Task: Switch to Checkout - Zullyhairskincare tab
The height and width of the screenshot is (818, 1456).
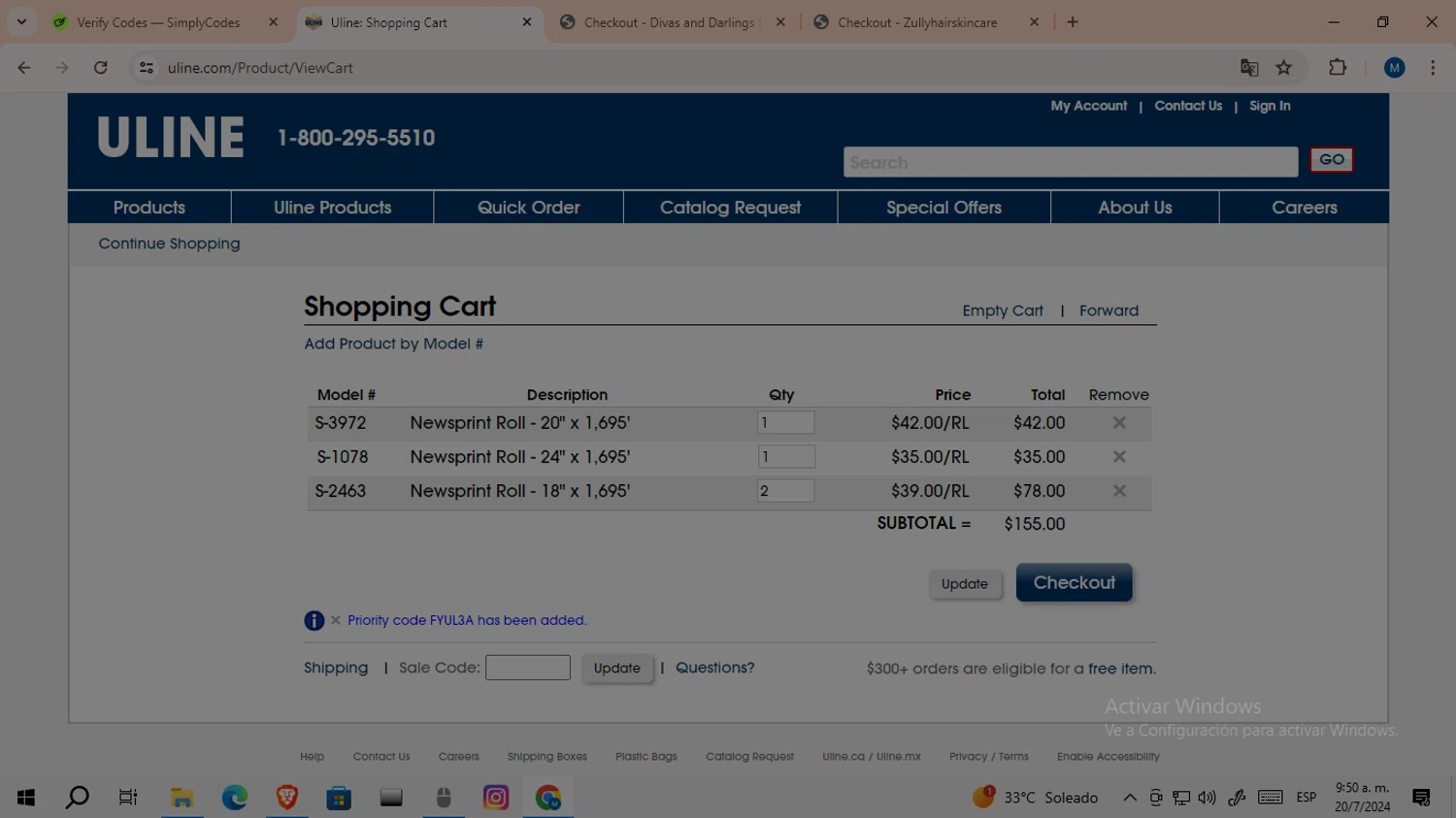Action: tap(917, 22)
